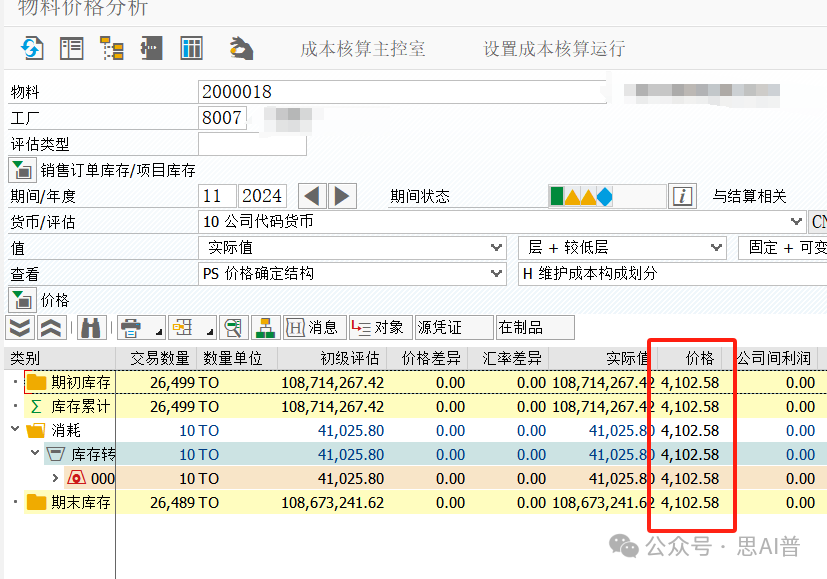Click the collapse-all double up arrow icon
Screen dimensions: 827x579
click(x=51, y=327)
